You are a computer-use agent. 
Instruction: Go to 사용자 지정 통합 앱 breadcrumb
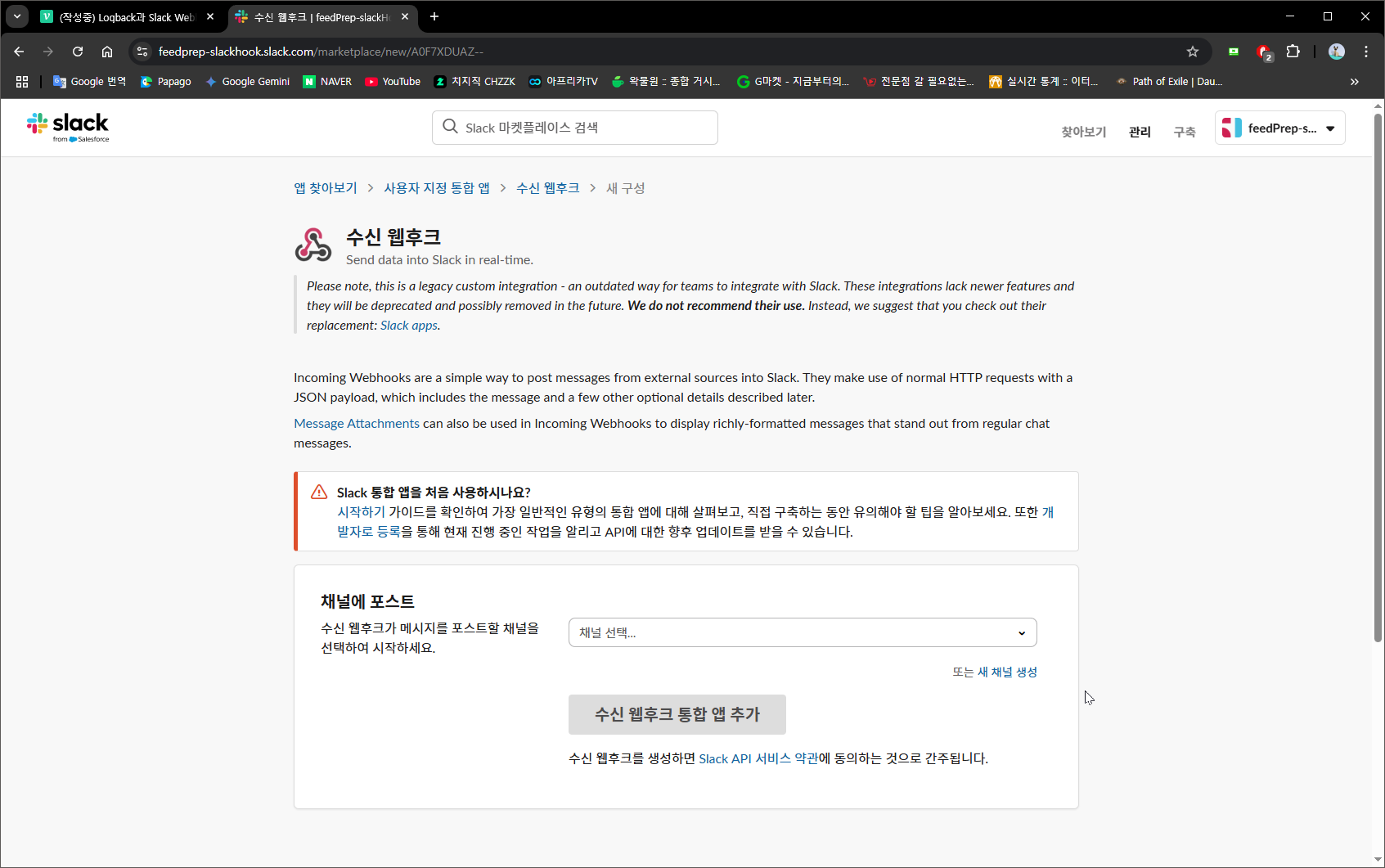pos(437,188)
